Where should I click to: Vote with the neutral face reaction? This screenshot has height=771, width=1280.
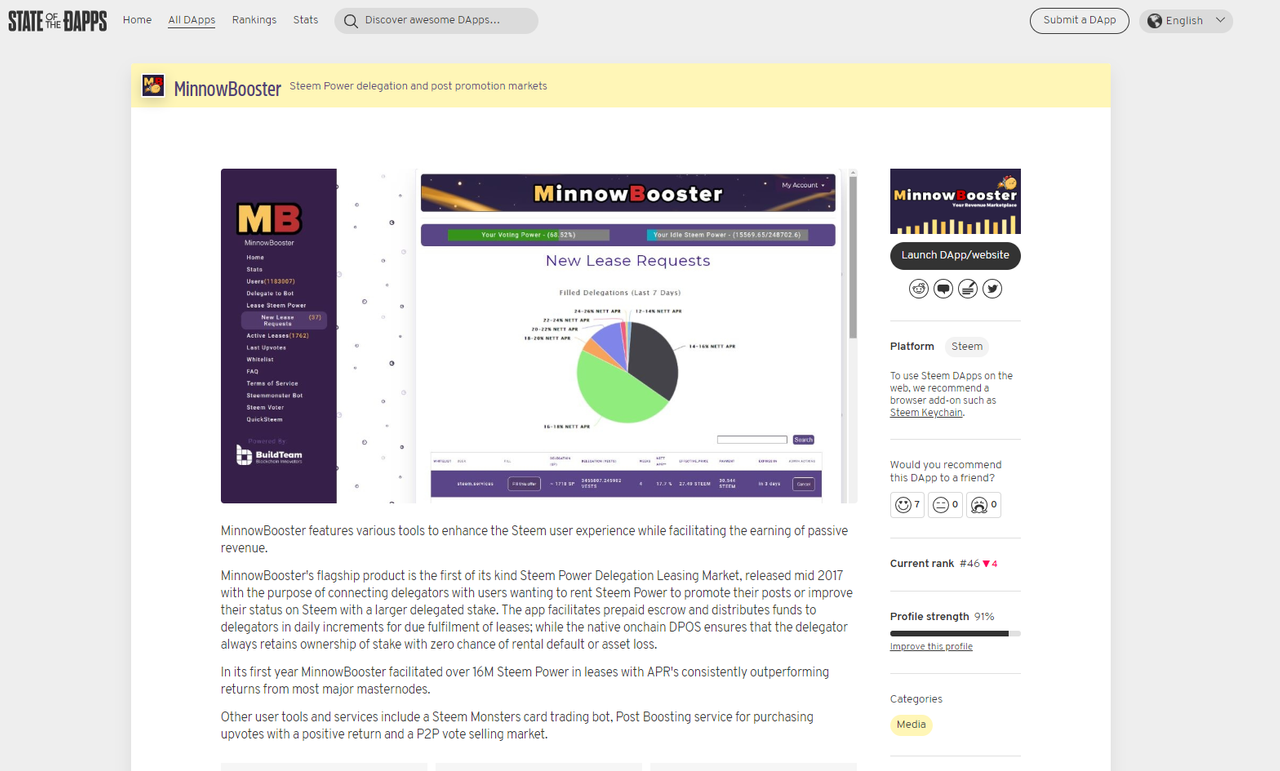coord(945,505)
